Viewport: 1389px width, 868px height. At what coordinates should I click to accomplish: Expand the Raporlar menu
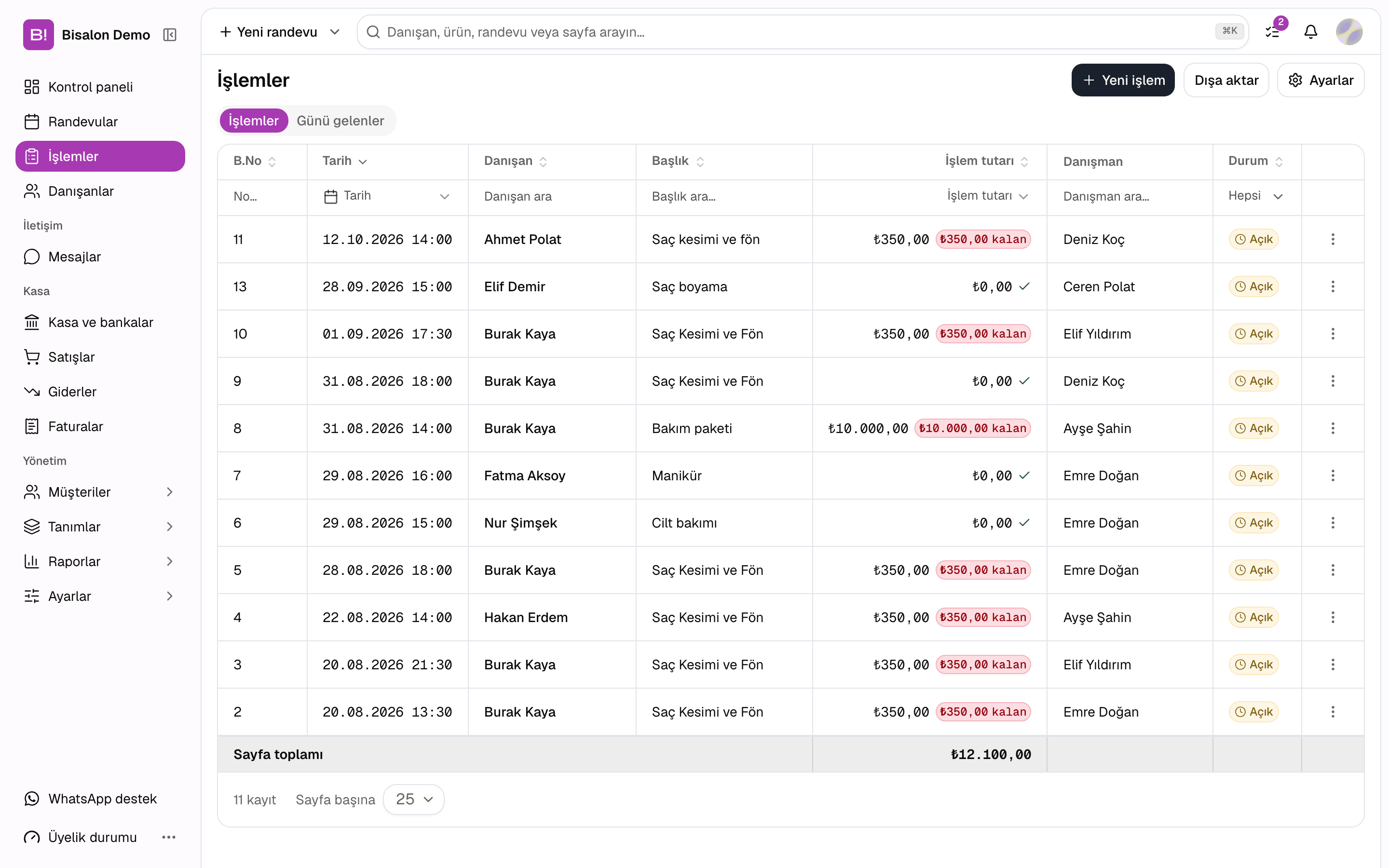point(100,561)
